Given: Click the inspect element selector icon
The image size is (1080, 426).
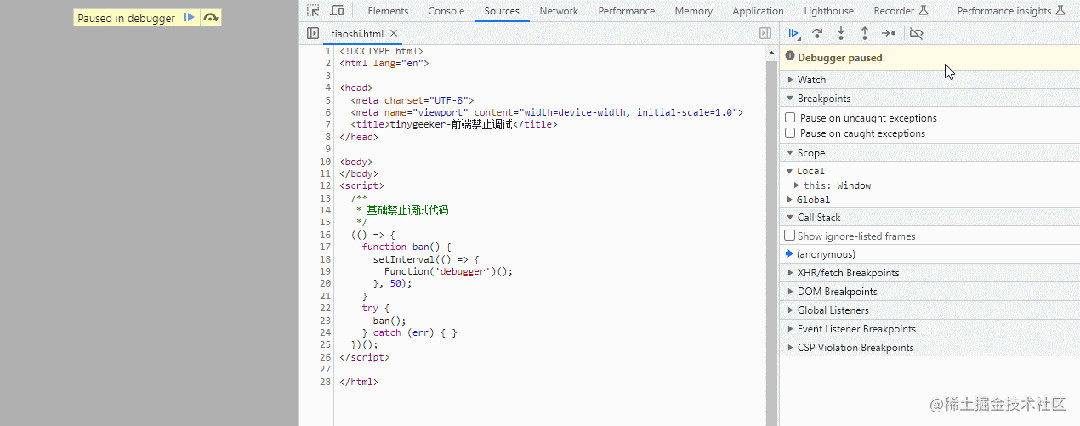Looking at the screenshot, I should 313,11.
